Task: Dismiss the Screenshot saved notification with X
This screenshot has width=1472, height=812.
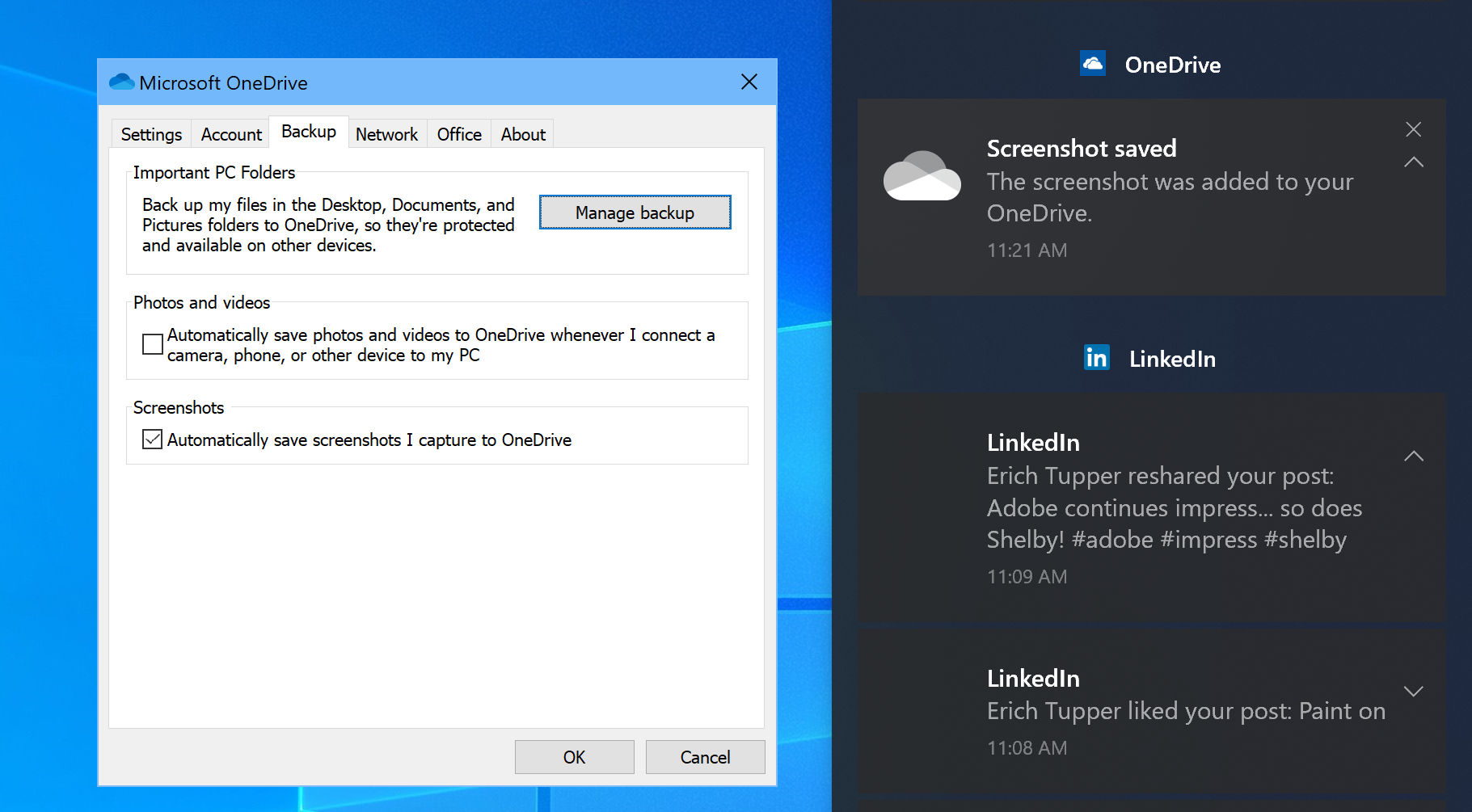Action: point(1413,129)
